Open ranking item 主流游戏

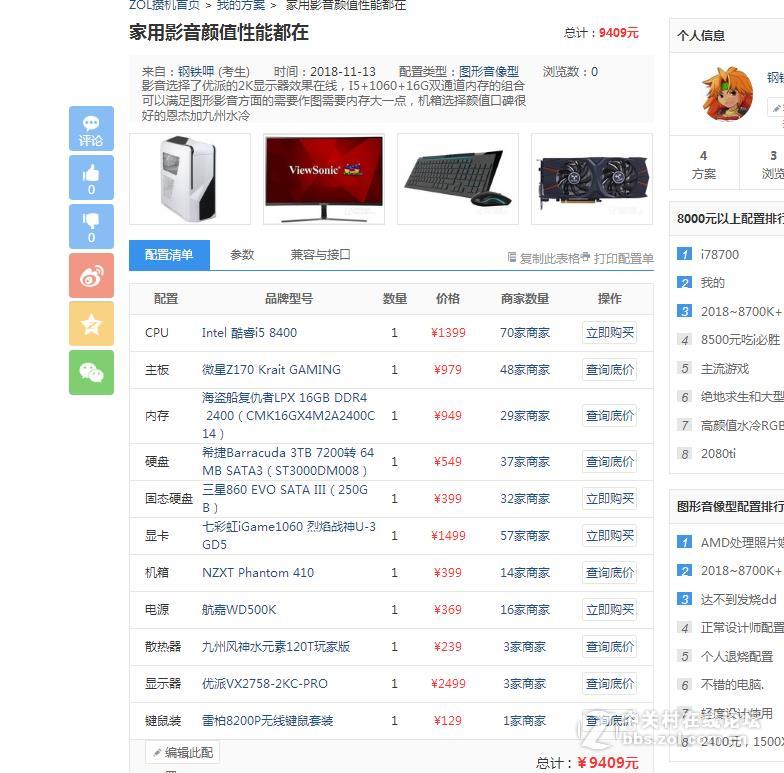pos(724,368)
